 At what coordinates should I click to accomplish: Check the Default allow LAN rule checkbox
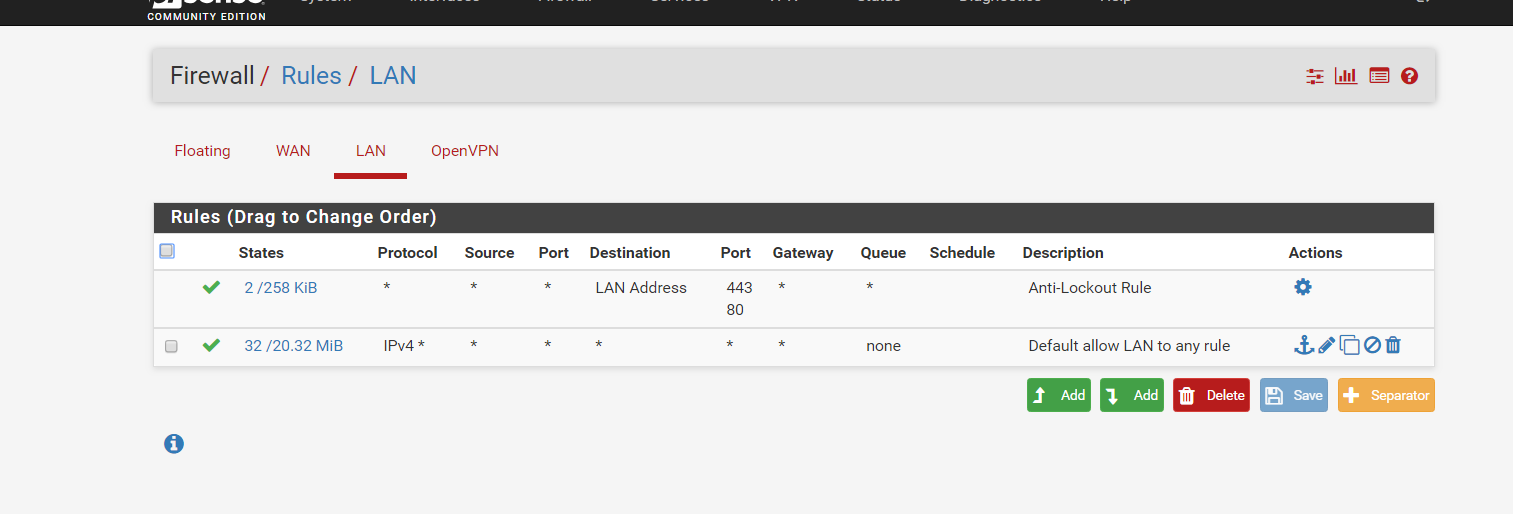[x=171, y=346]
